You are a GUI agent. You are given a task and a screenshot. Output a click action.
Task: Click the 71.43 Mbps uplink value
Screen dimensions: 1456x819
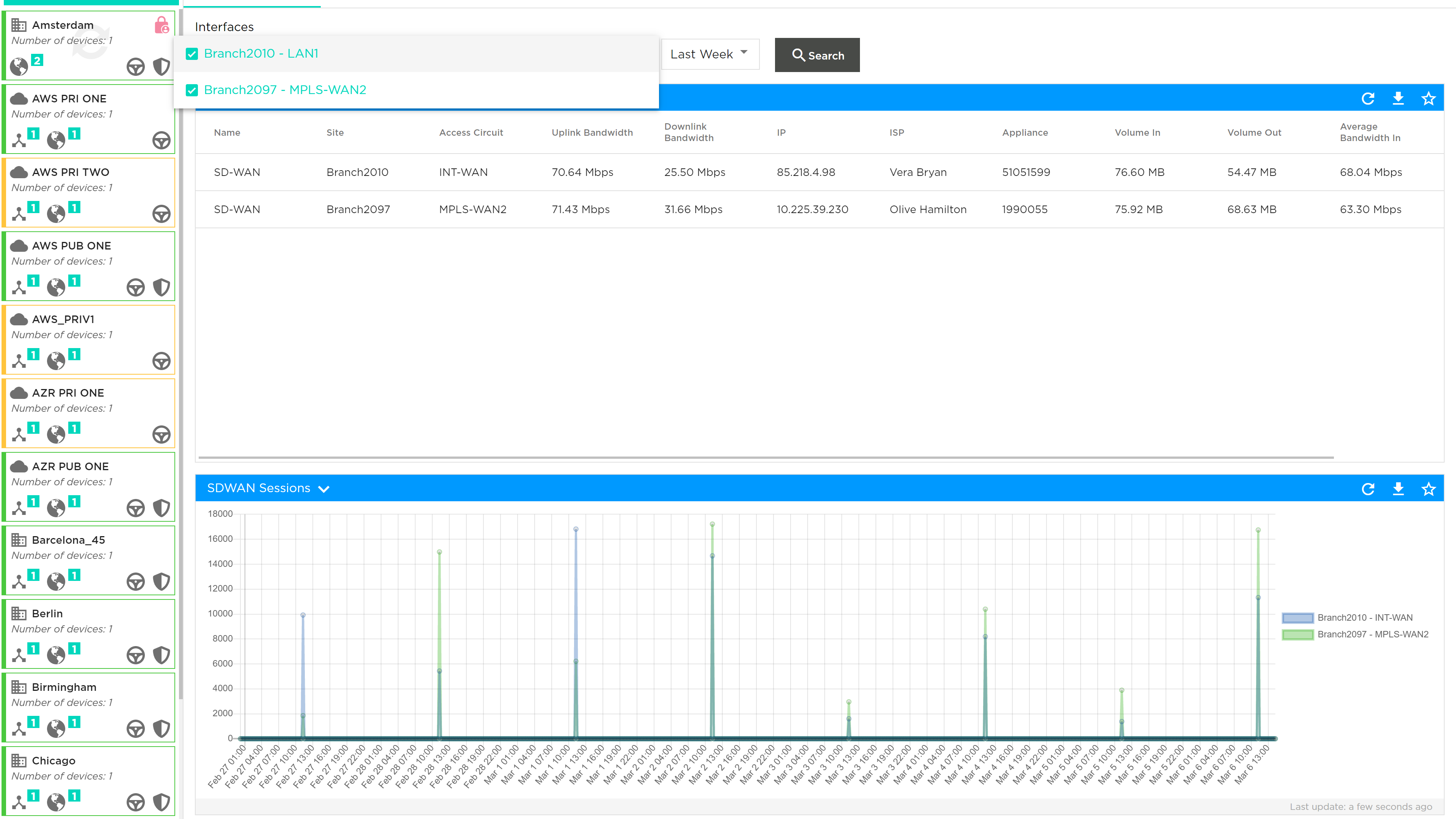coord(581,209)
